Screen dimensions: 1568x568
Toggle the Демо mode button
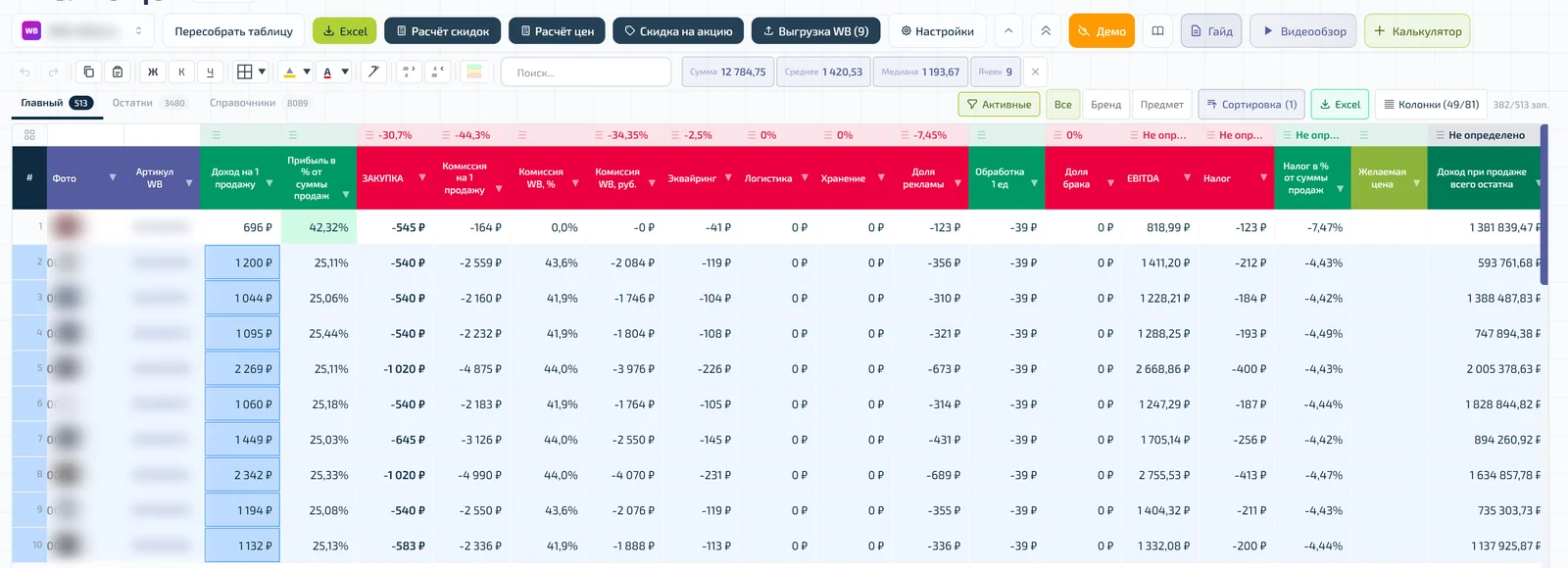[x=1102, y=31]
